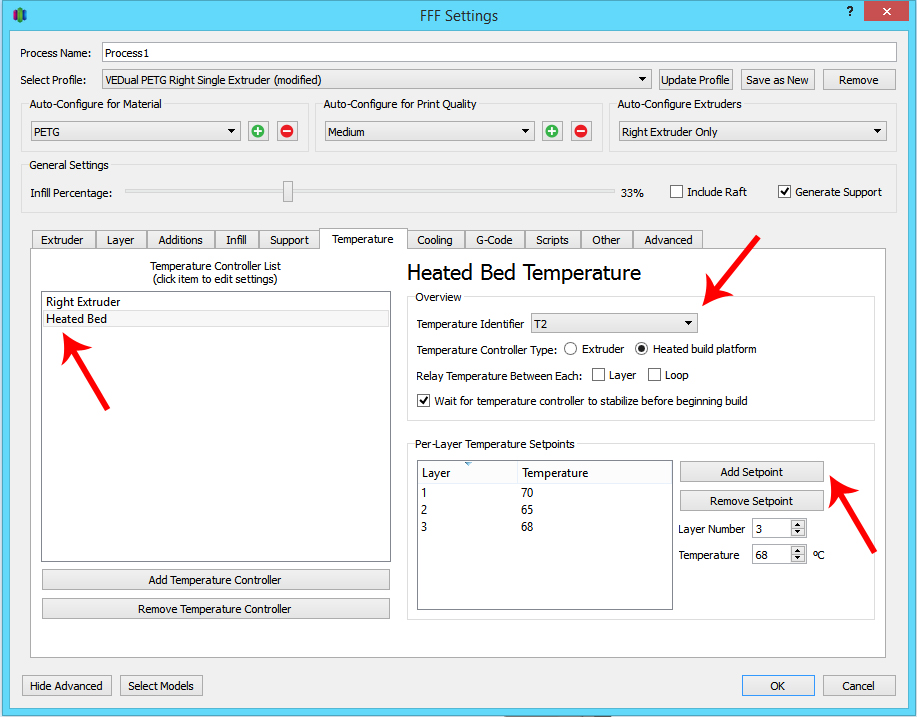Viewport: 917px width, 717px height.
Task: Click red remove icon next to PETG material
Action: click(x=287, y=131)
